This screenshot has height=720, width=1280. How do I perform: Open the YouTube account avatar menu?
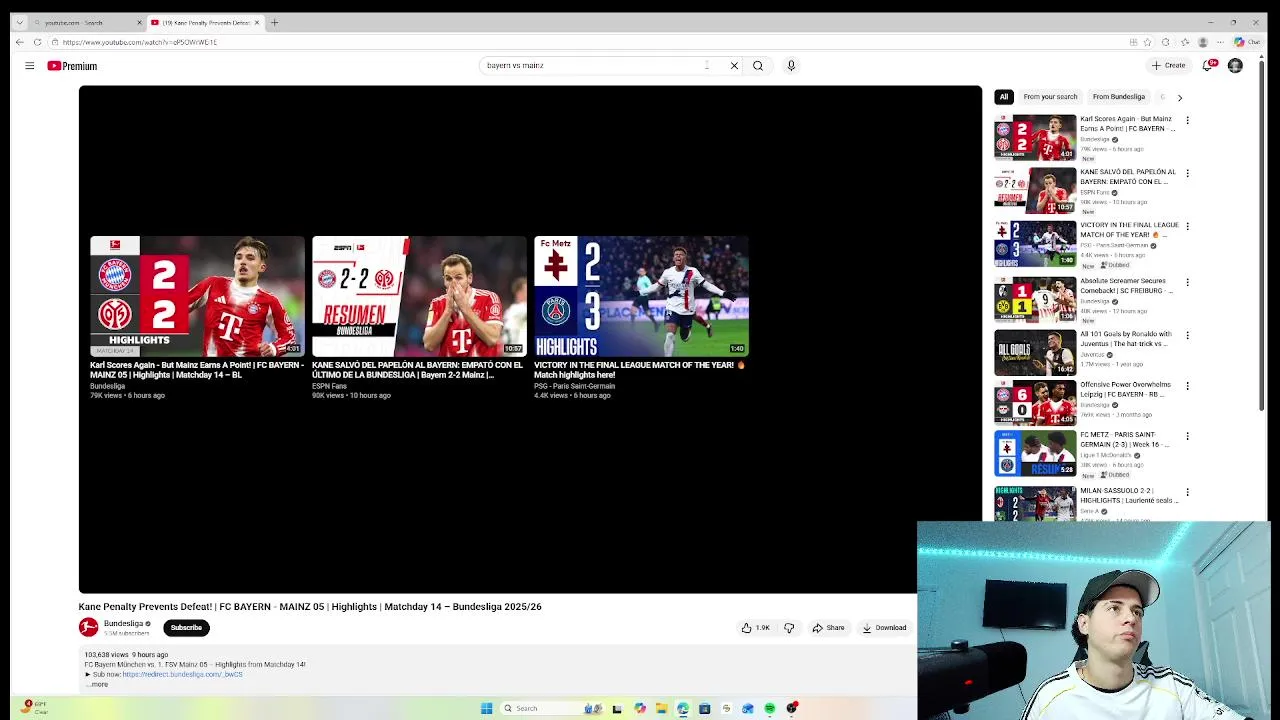(x=1235, y=66)
